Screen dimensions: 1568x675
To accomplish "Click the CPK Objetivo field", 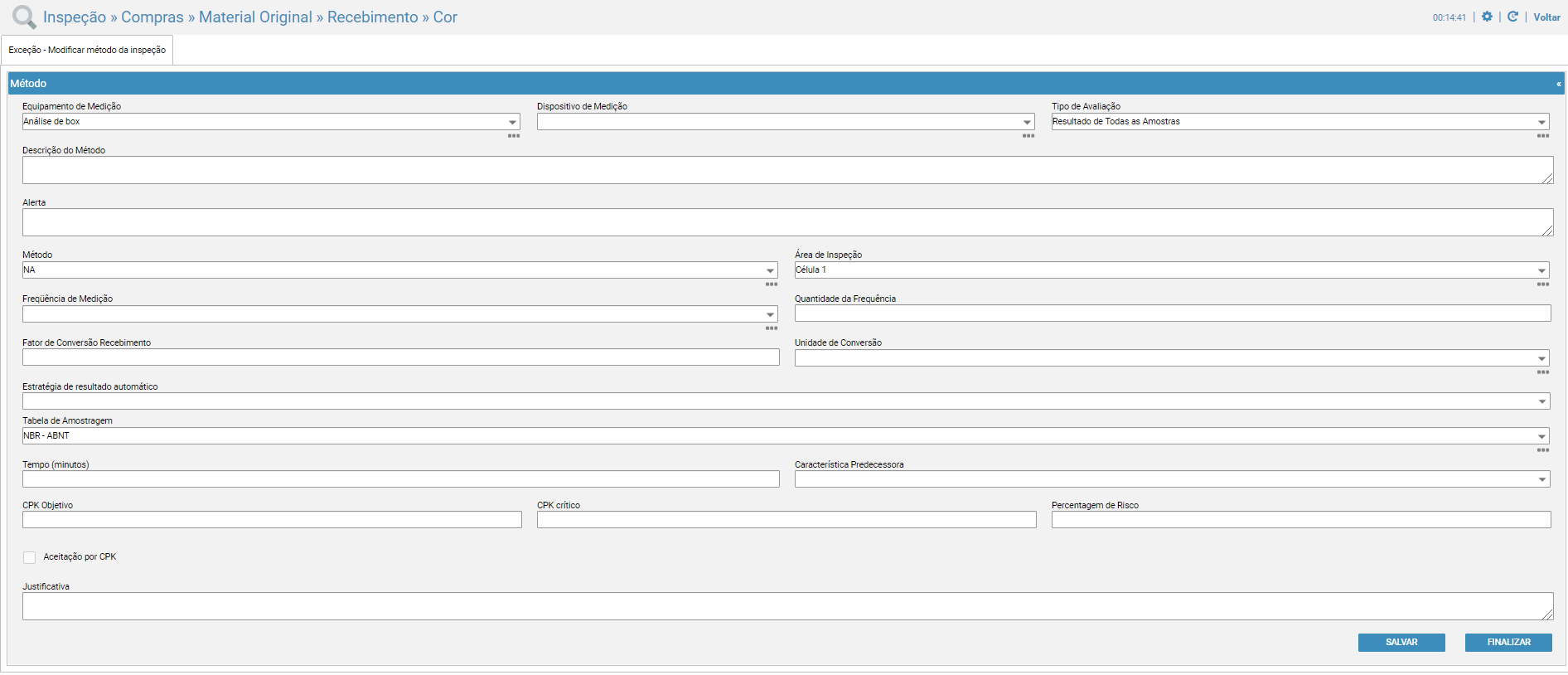I will (272, 520).
